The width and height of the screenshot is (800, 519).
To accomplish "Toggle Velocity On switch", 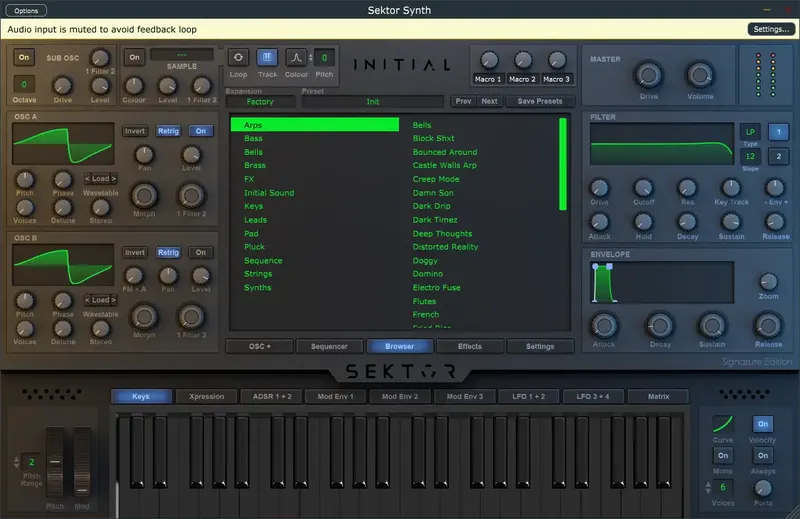I will [763, 424].
